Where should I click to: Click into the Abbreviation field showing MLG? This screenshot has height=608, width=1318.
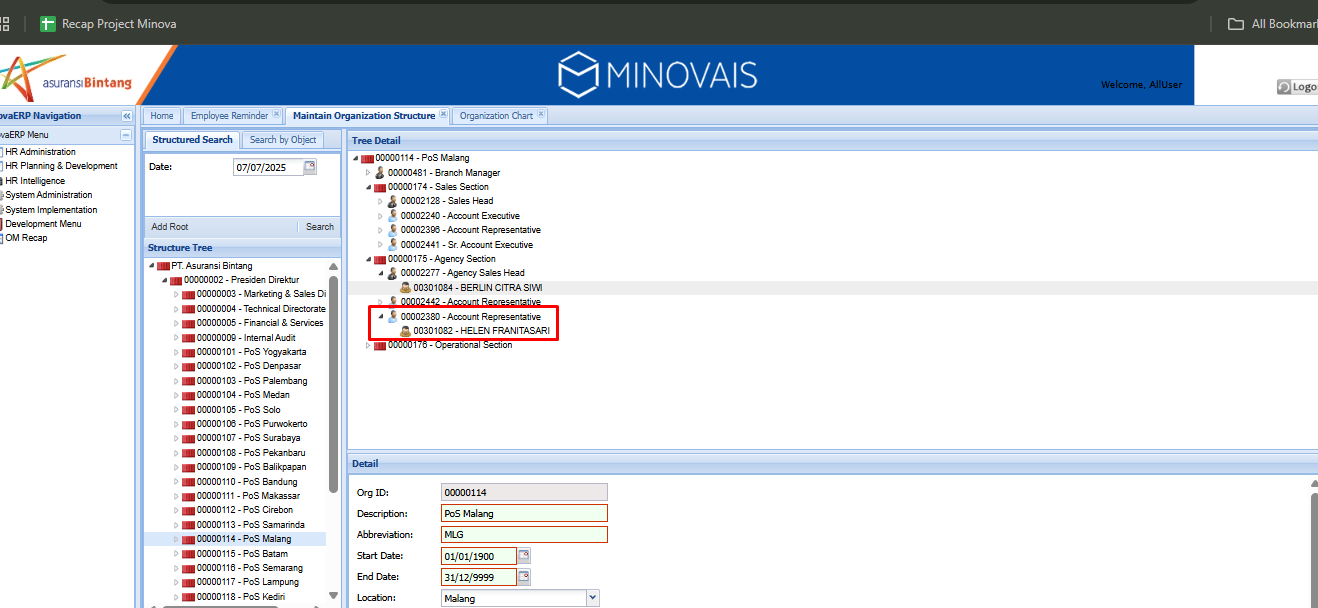(x=524, y=534)
